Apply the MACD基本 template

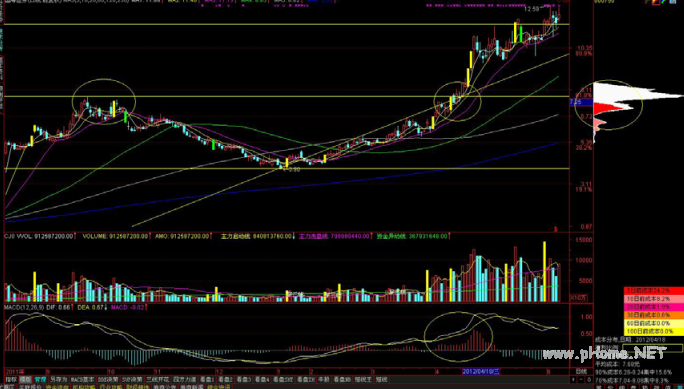coord(82,379)
